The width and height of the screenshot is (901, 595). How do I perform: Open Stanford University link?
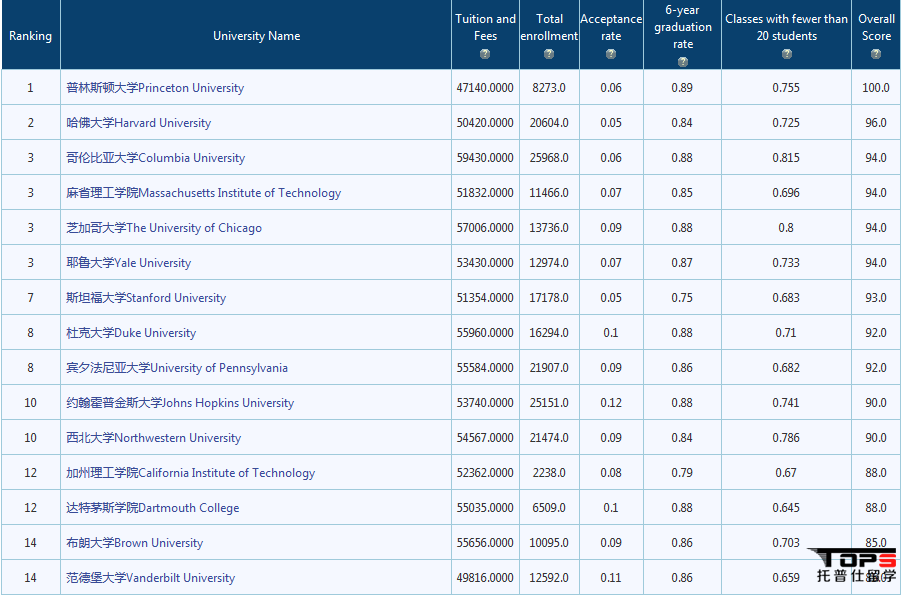point(146,298)
